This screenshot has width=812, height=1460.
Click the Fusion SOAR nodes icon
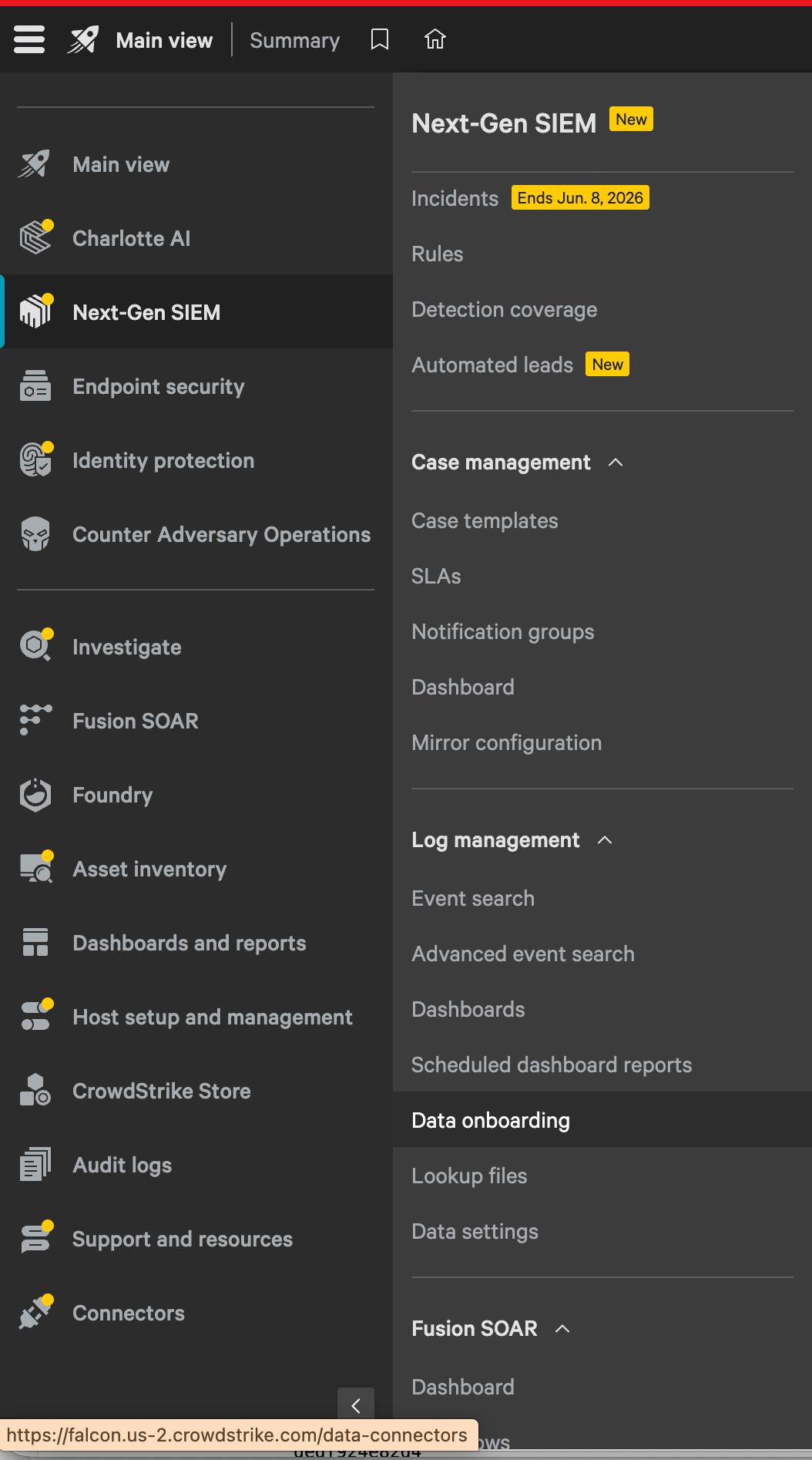(x=35, y=720)
